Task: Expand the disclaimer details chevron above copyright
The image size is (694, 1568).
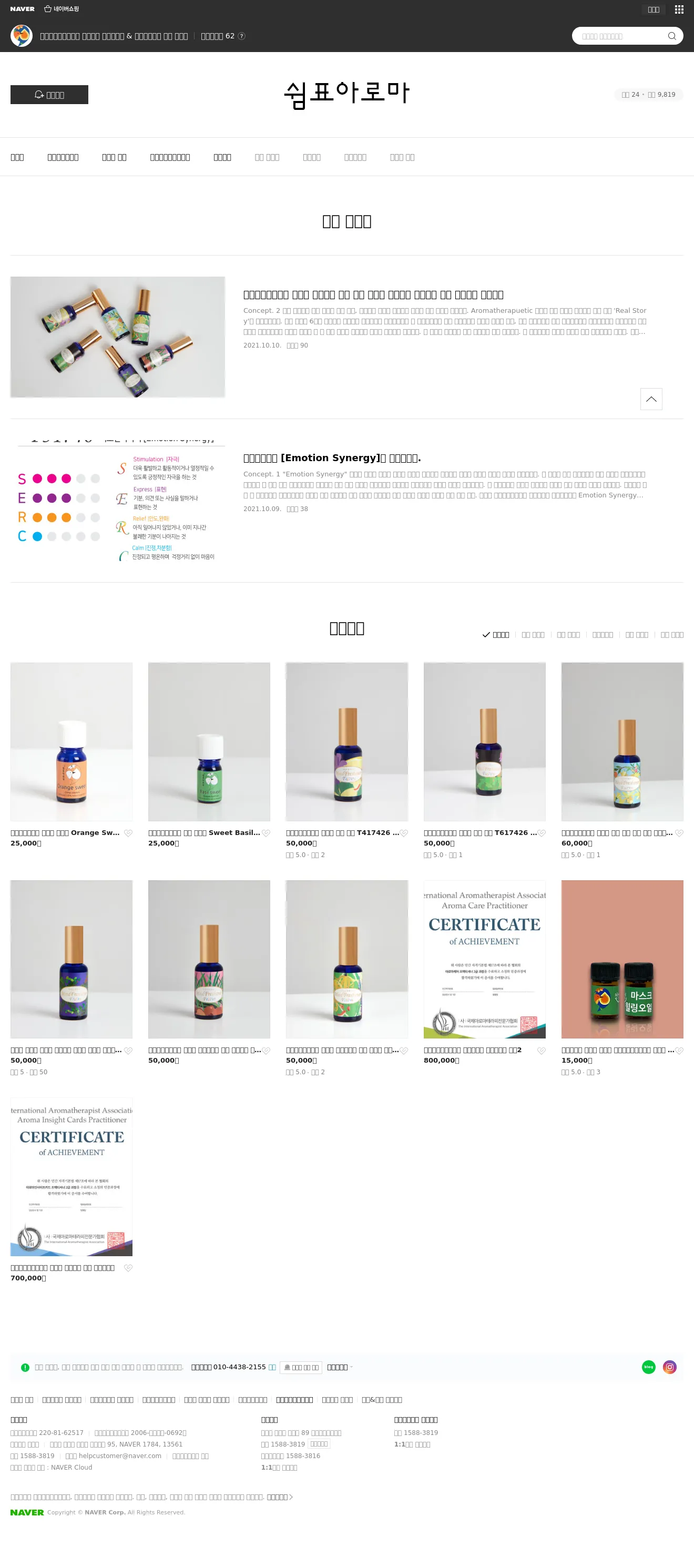Action: pyautogui.click(x=280, y=1496)
